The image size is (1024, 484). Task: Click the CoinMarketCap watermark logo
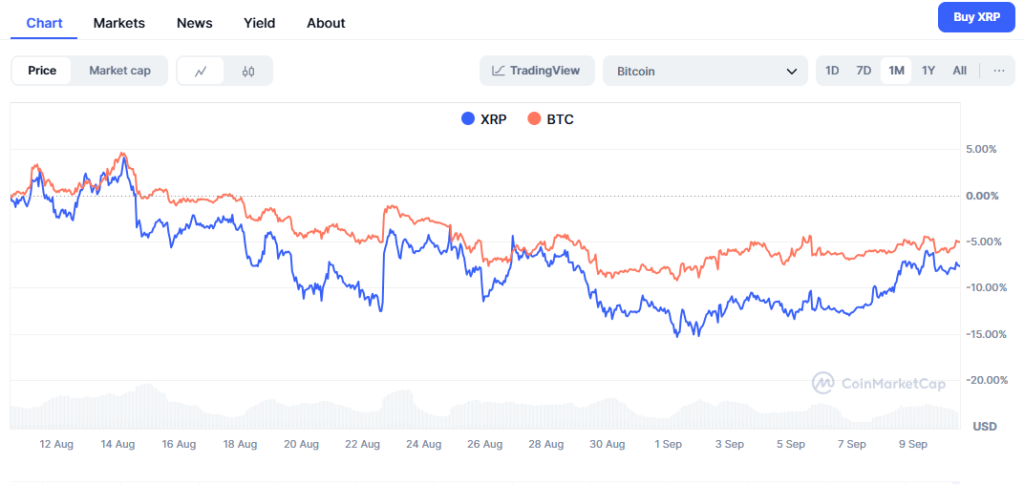tap(823, 381)
